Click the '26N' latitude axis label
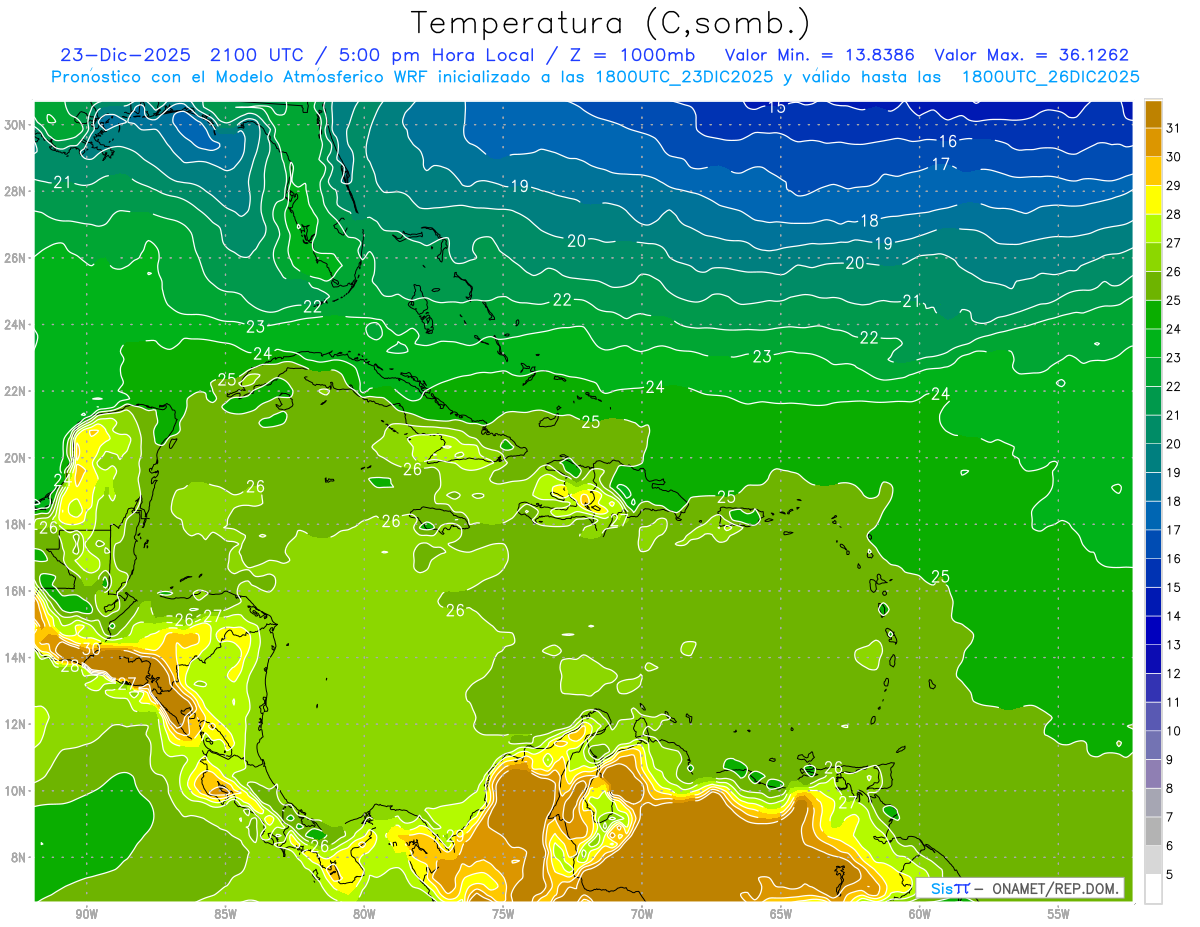The width and height of the screenshot is (1200, 927). [x=17, y=257]
